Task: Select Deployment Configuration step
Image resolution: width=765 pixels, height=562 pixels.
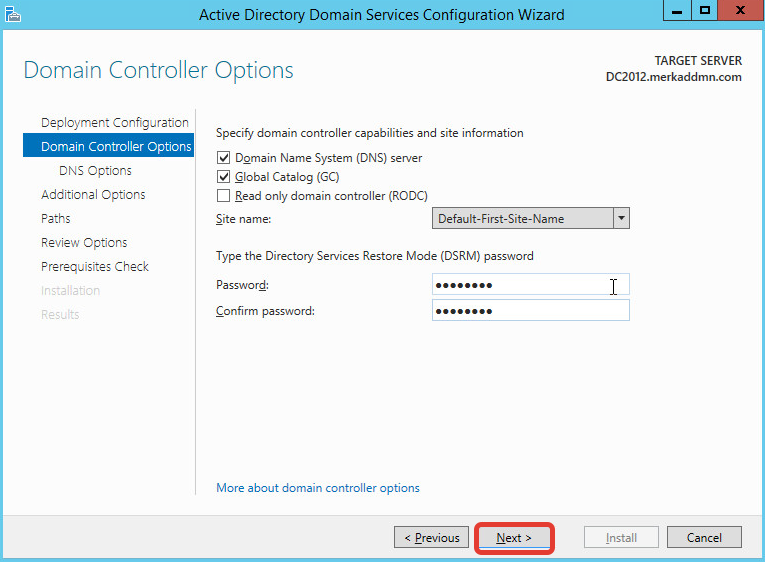Action: click(115, 122)
